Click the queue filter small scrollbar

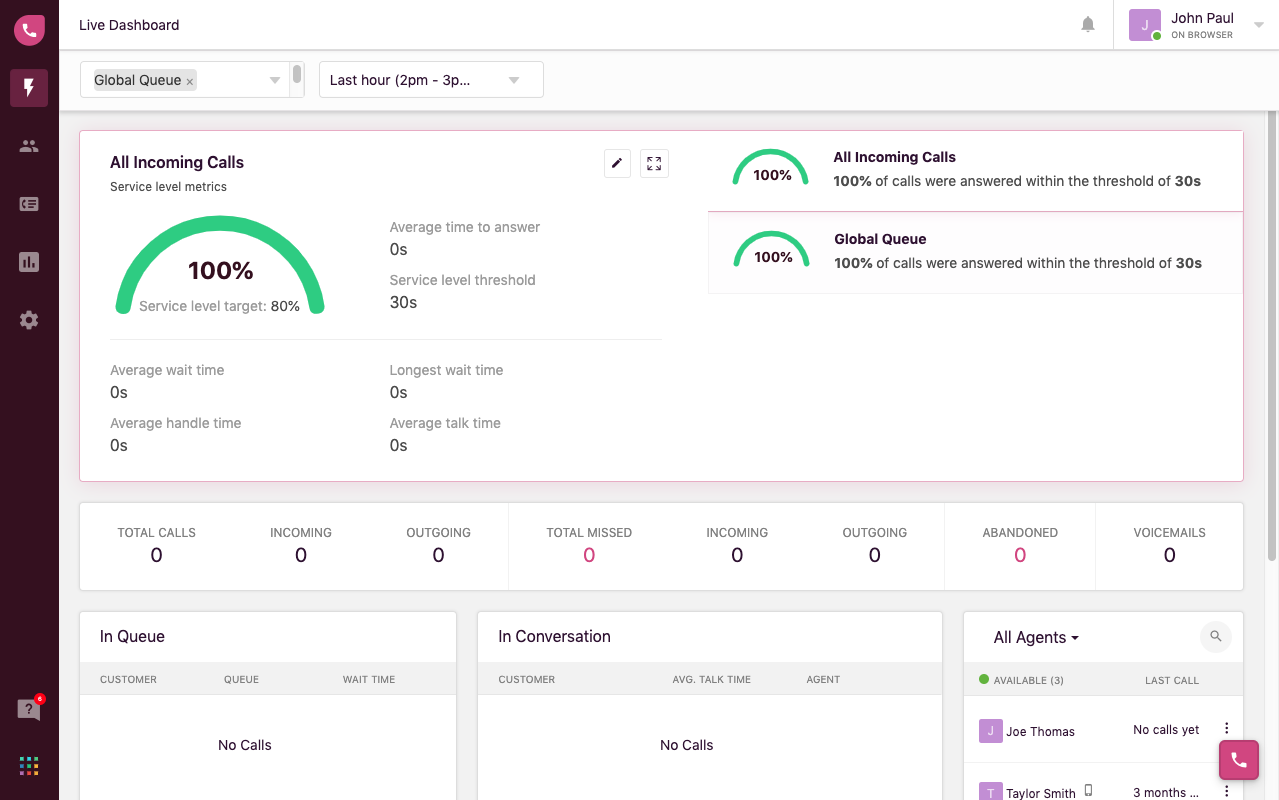pos(297,74)
